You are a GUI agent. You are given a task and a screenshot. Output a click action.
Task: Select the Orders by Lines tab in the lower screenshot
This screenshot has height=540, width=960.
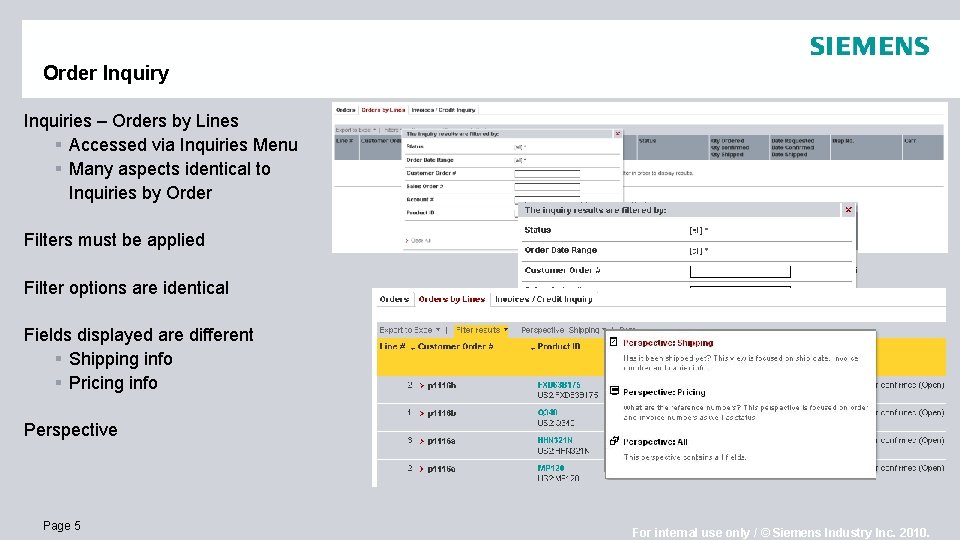point(452,299)
